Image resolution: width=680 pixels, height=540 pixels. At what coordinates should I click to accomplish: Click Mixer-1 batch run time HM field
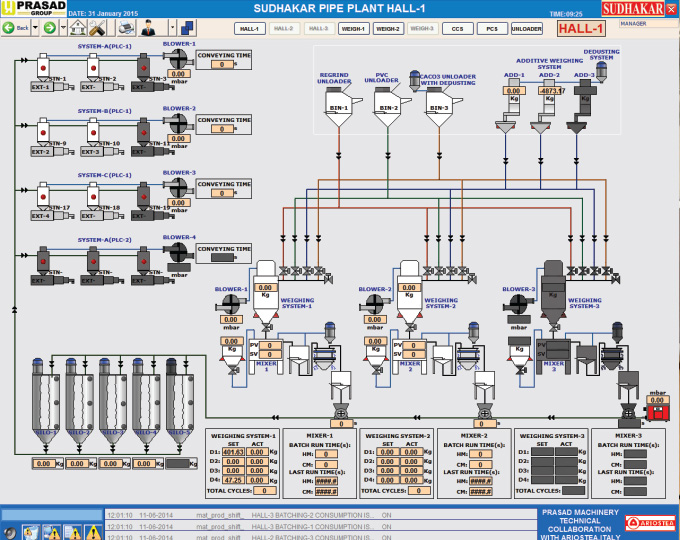click(x=326, y=454)
